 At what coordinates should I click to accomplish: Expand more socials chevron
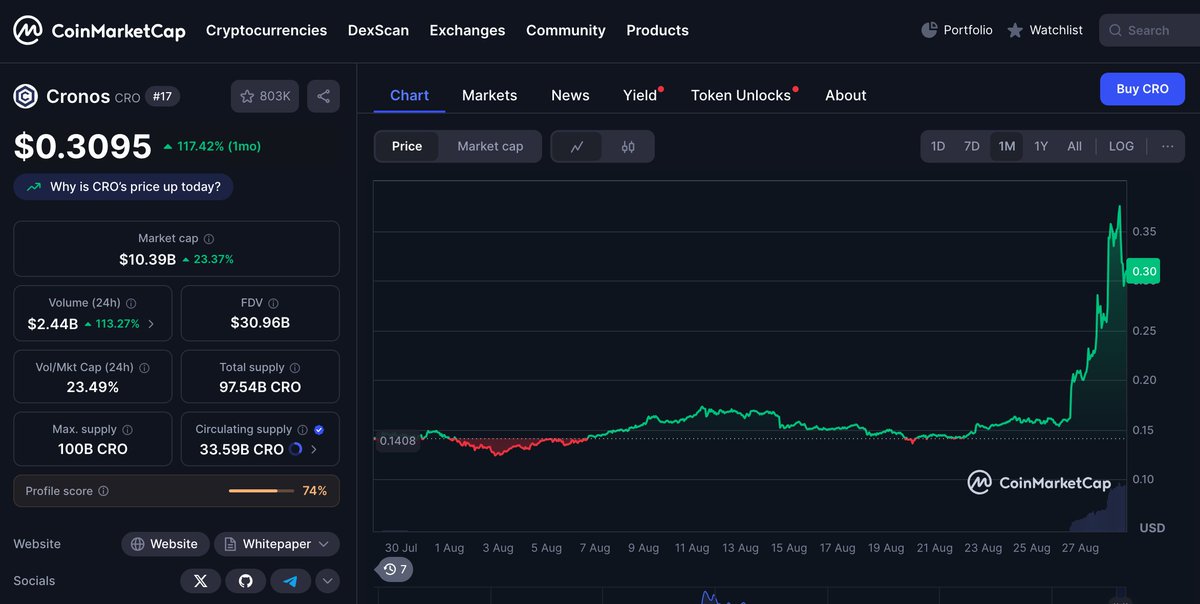[327, 581]
